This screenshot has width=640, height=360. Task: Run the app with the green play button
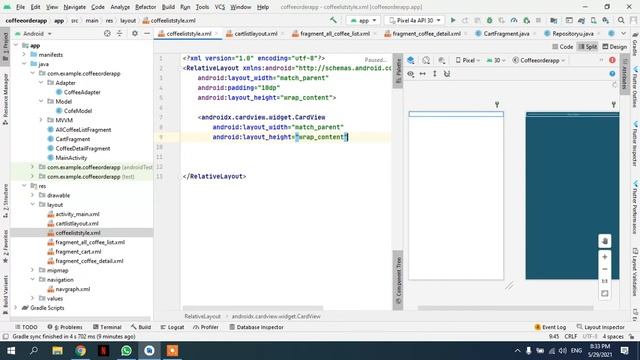(x=453, y=20)
